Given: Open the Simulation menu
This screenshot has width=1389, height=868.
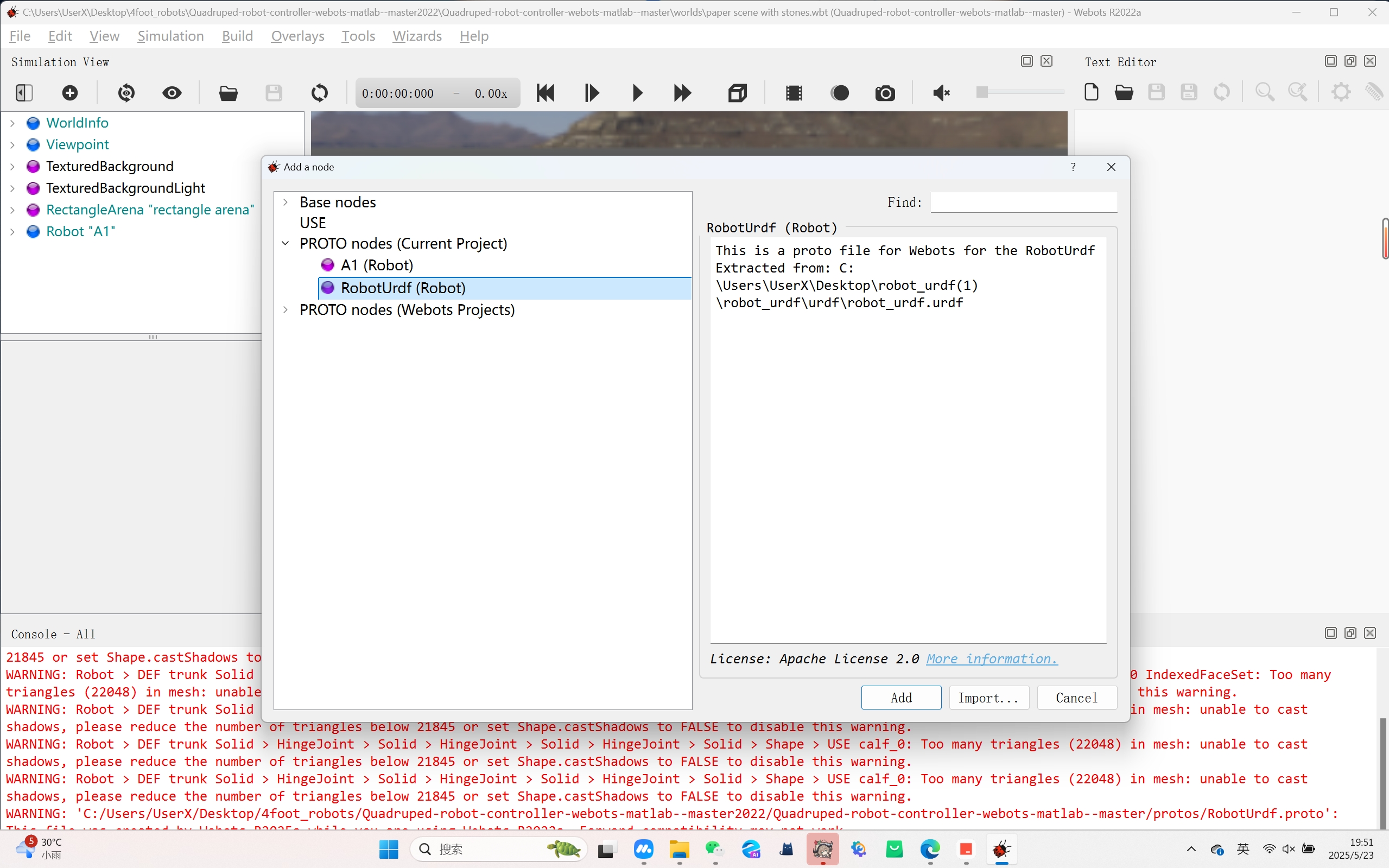Looking at the screenshot, I should click(170, 36).
